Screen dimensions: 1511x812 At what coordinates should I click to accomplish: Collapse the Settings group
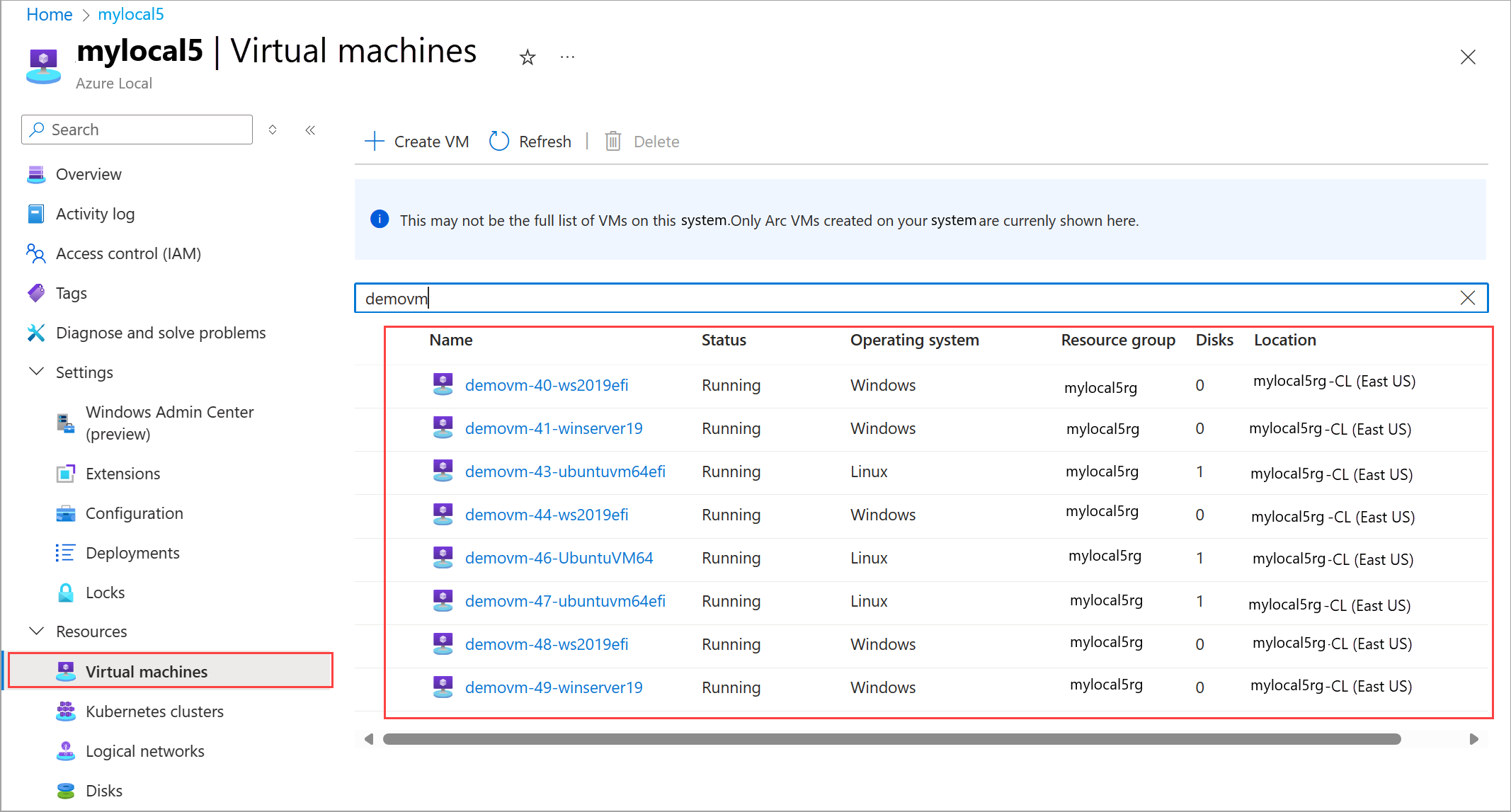pos(36,372)
